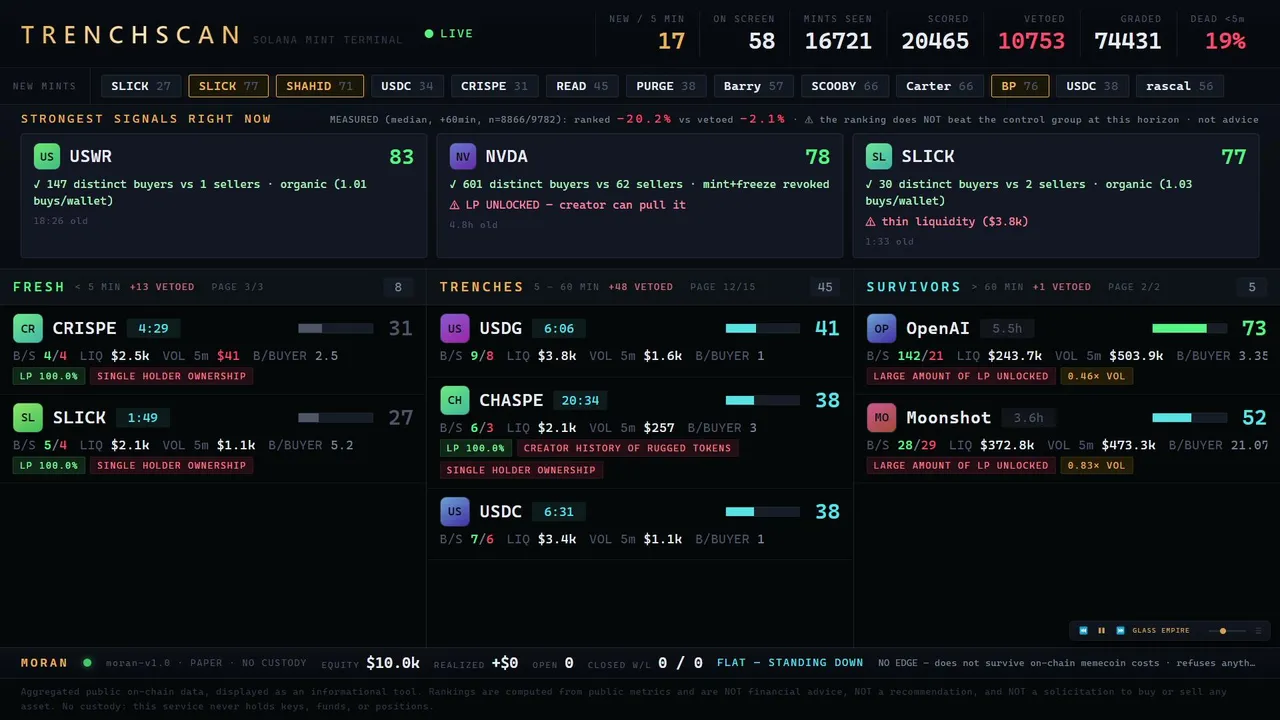Select the highlighted SLICK 77 mint chip

(228, 86)
